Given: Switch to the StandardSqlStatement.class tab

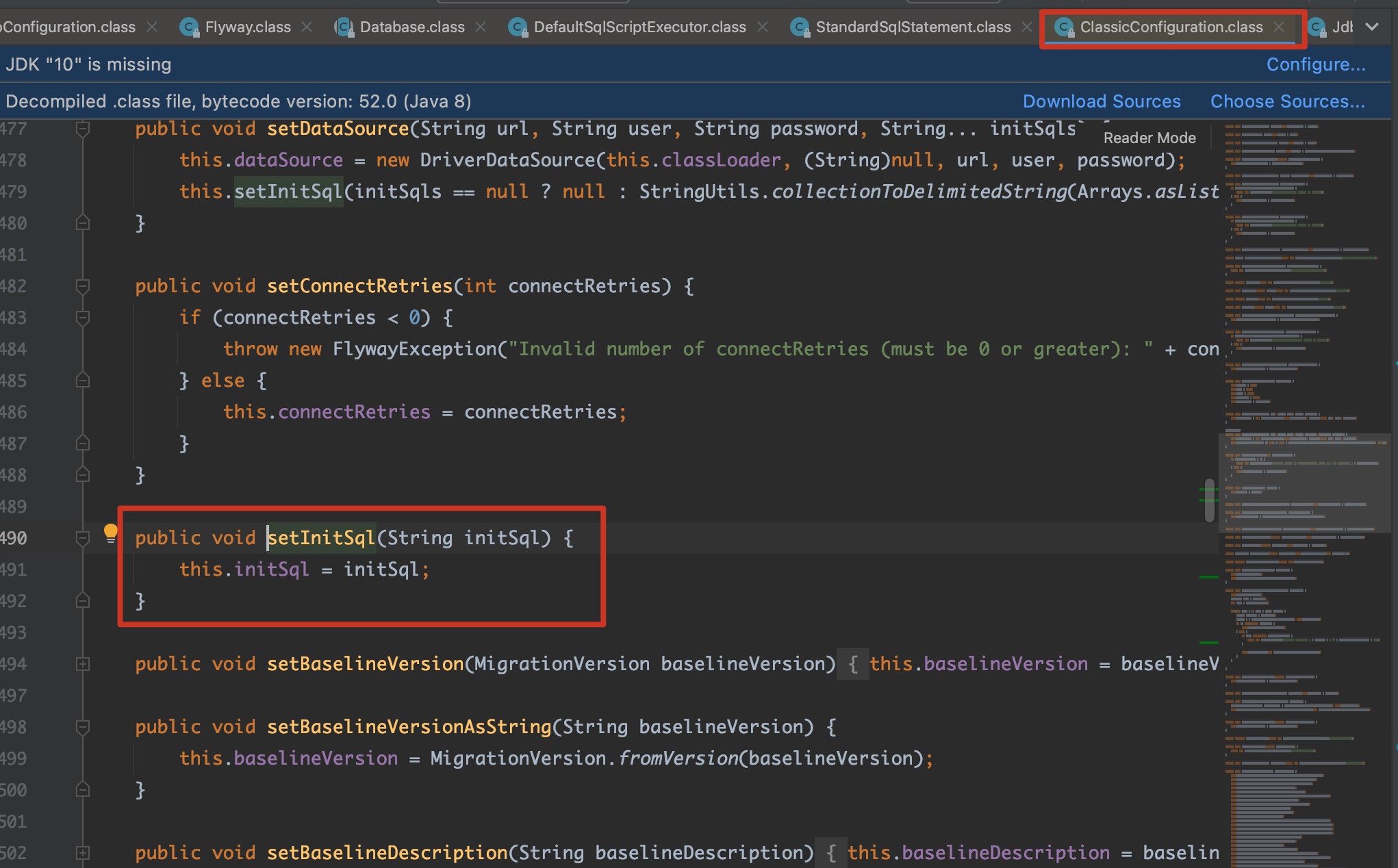Looking at the screenshot, I should 913,27.
